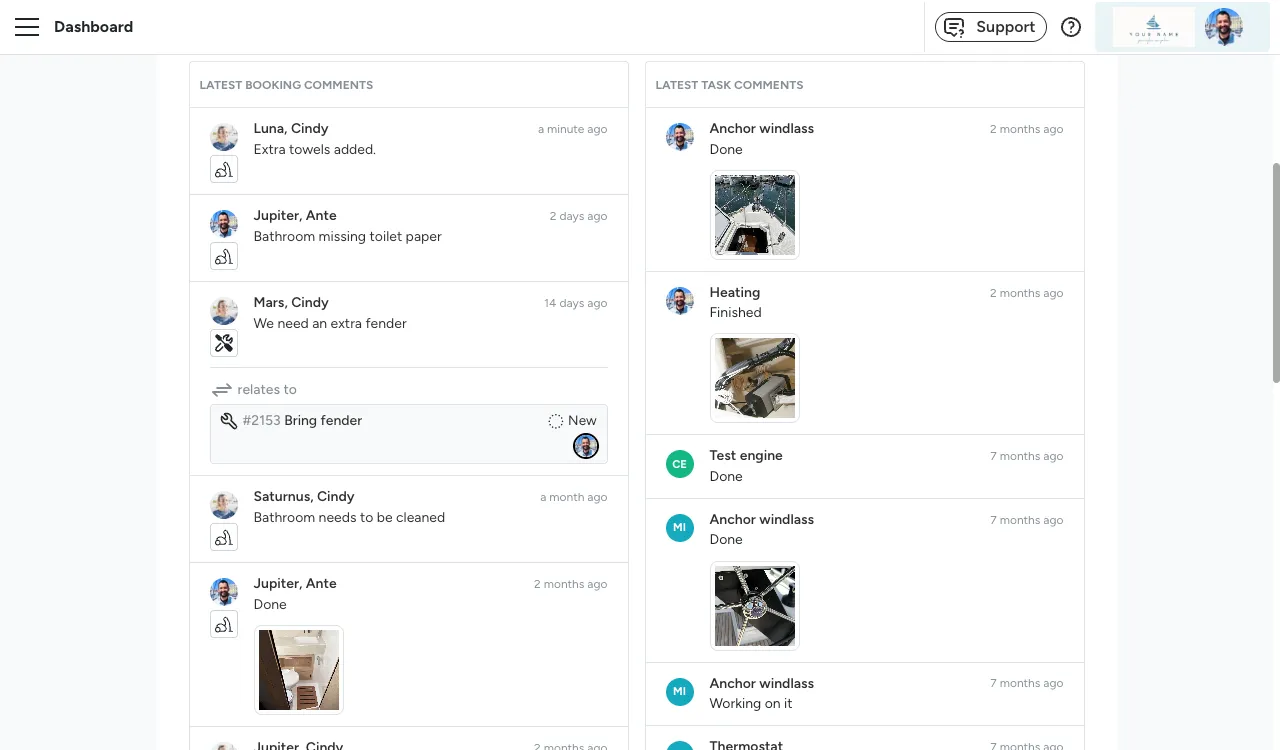Click the help question mark icon

(x=1070, y=27)
